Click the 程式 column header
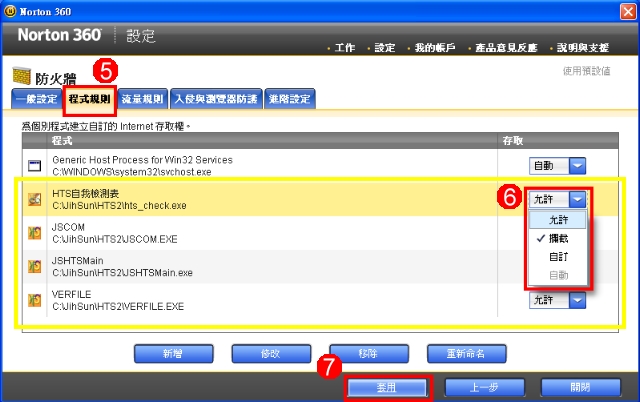Viewport: 640px width, 402px height. 272,141
